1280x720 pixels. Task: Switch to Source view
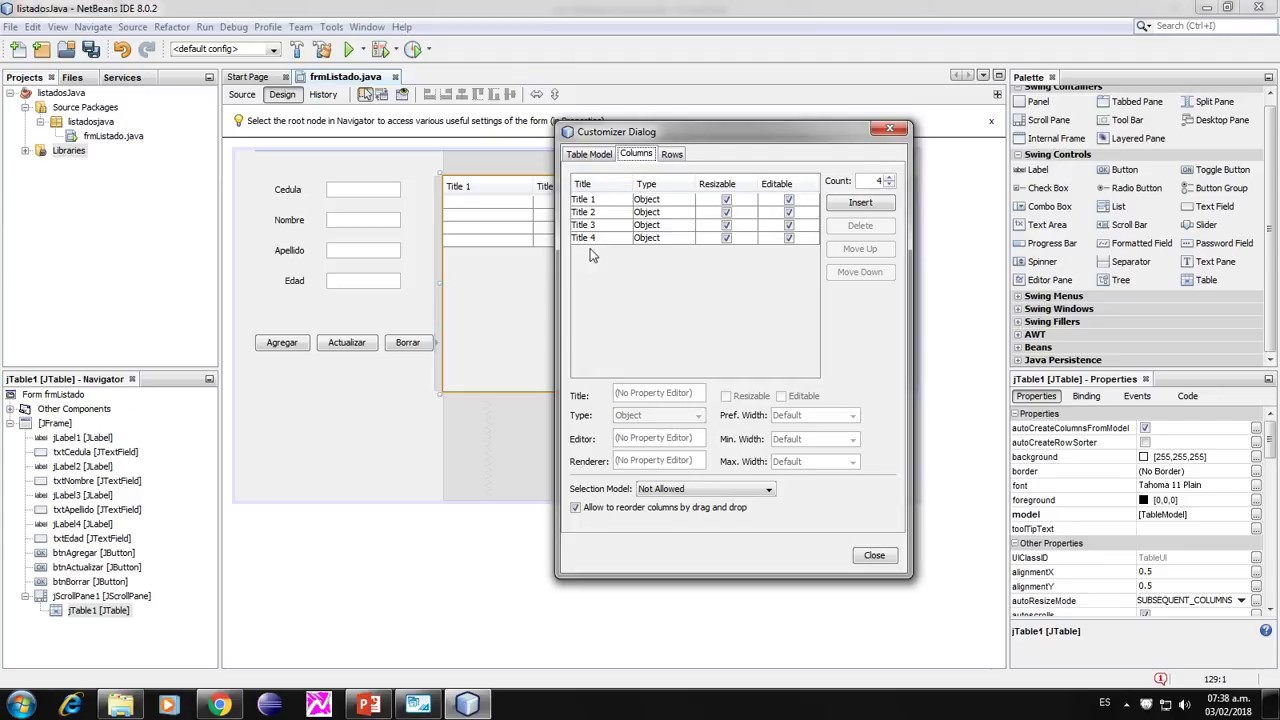(242, 95)
